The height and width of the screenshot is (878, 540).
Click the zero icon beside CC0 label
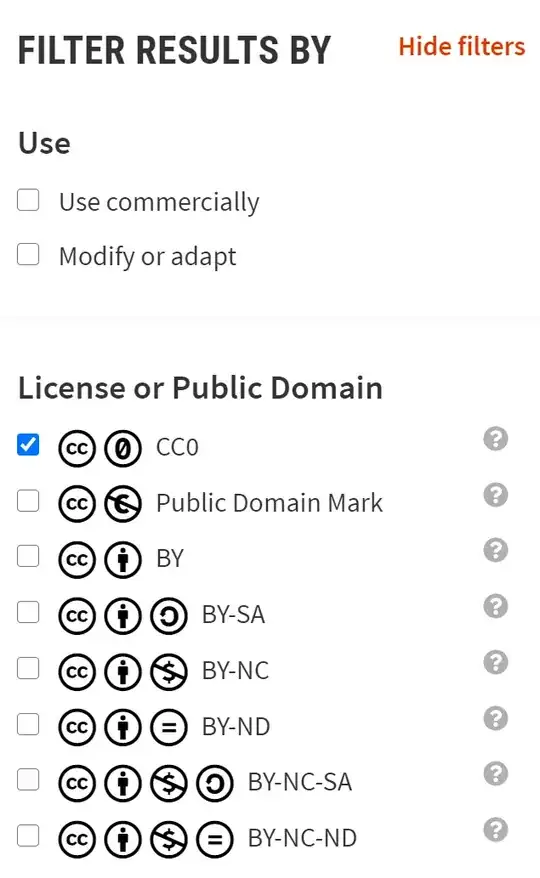pos(123,448)
